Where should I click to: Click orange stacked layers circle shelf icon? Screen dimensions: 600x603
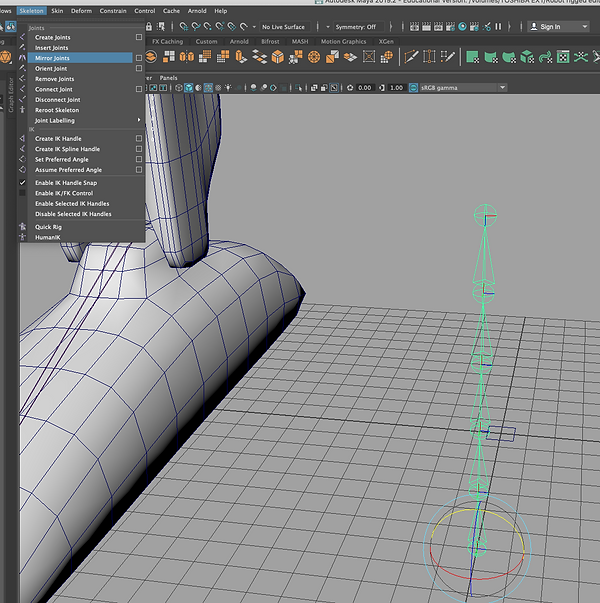click(x=151, y=57)
